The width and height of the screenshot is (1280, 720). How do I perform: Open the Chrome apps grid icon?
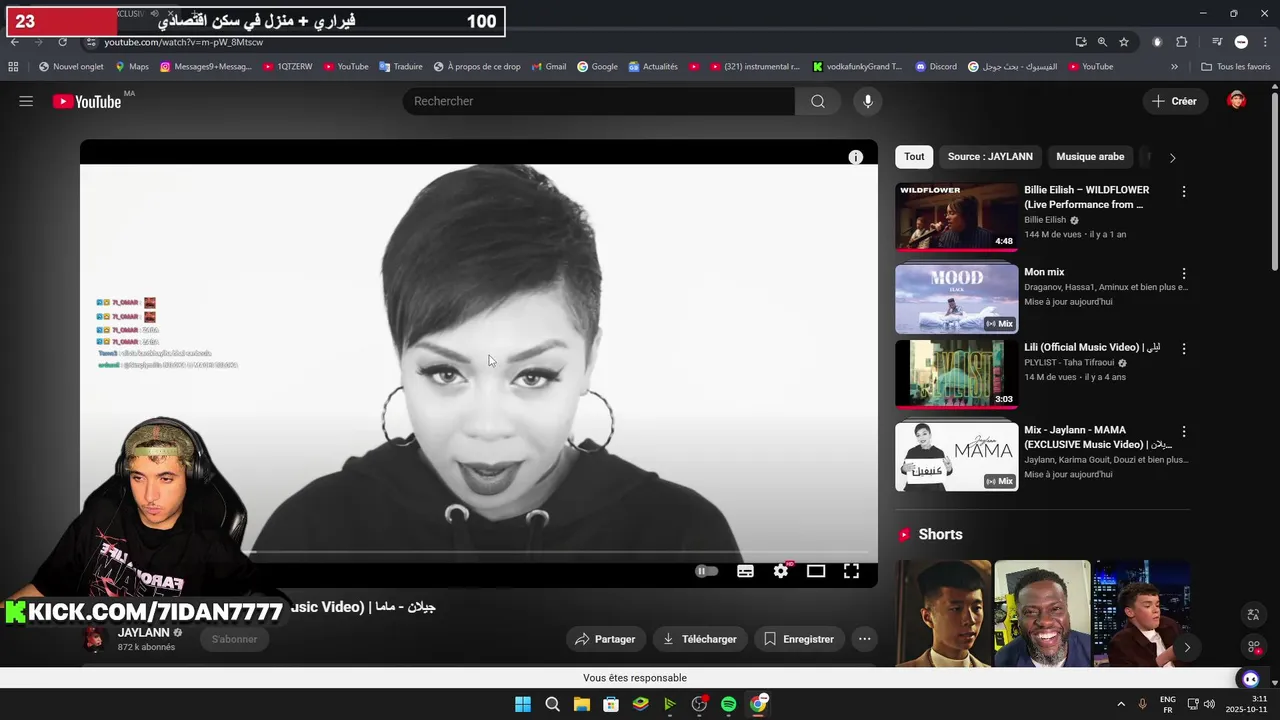pos(13,67)
